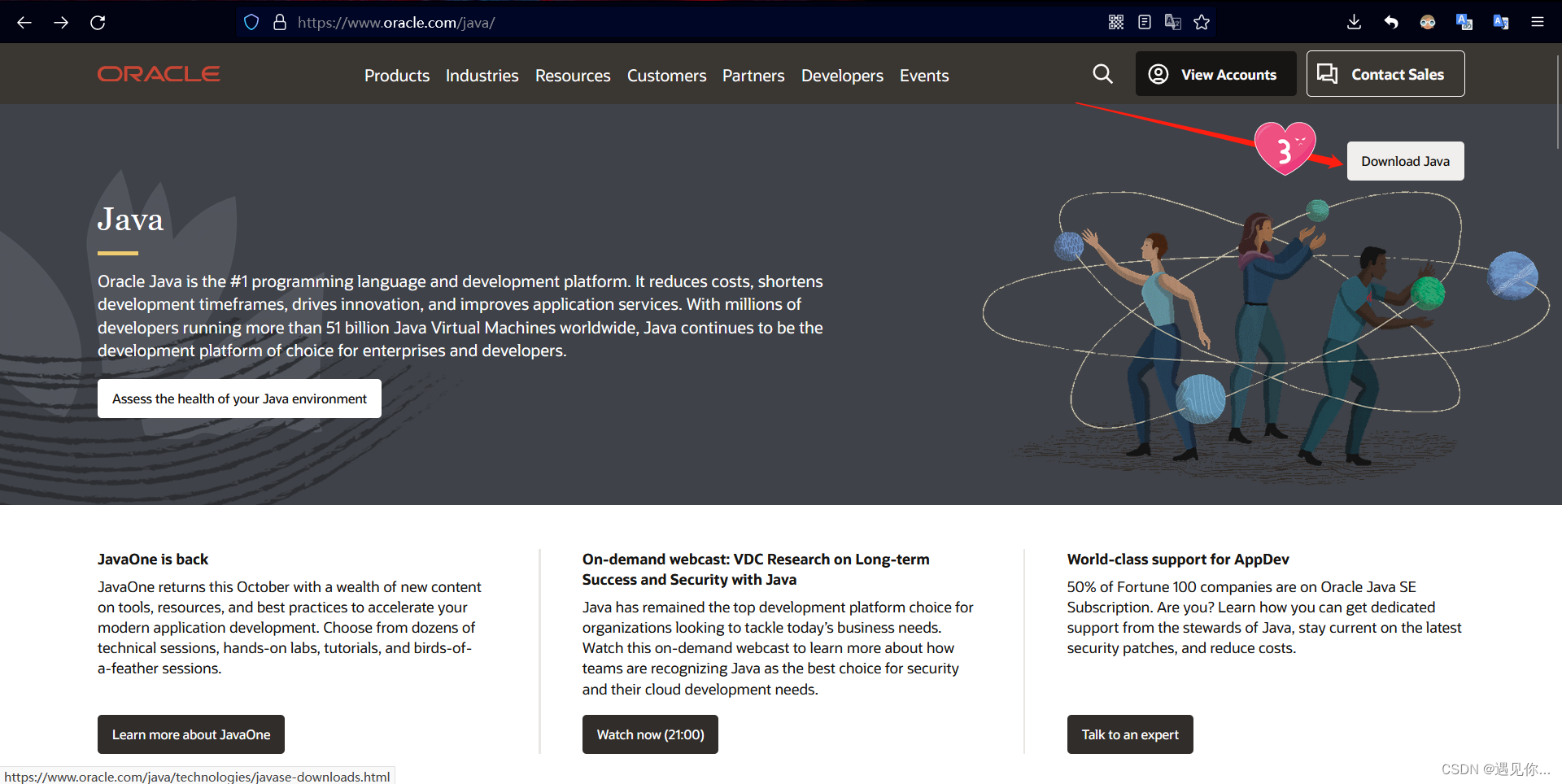Click the undo-style curved arrow toolbar icon
The image size is (1562, 784).
point(1391,22)
